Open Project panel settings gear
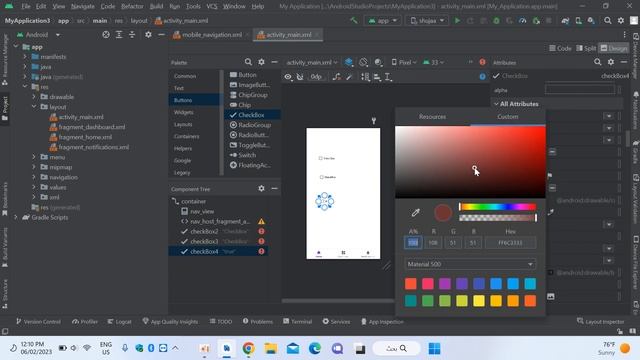The image size is (640, 360). click(x=148, y=35)
